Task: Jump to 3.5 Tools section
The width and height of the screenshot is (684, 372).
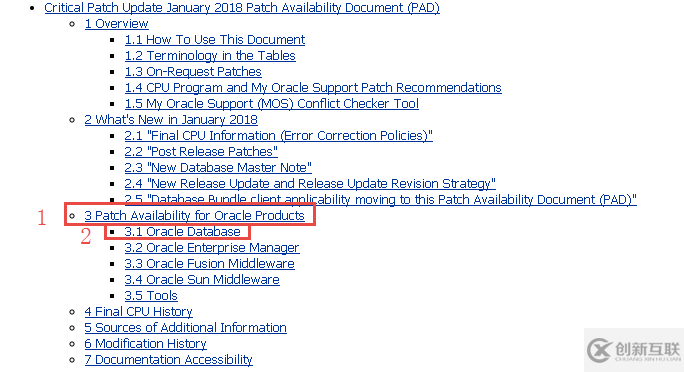Action: click(x=151, y=296)
